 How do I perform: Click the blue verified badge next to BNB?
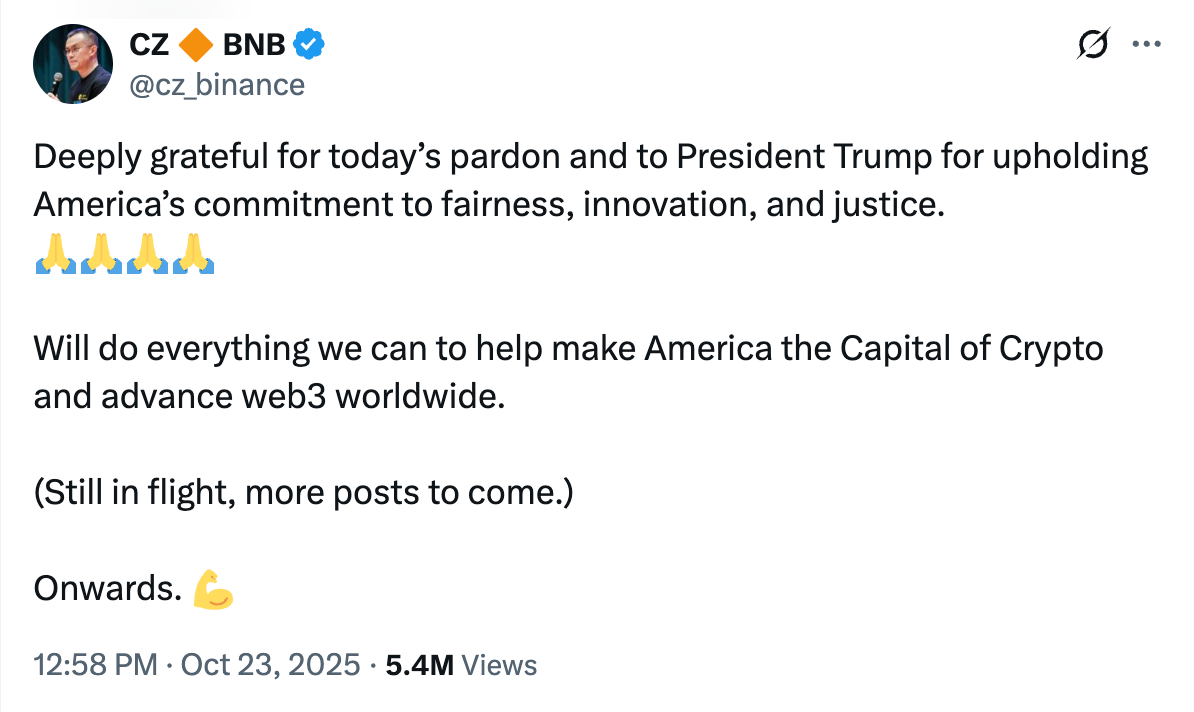[x=308, y=43]
